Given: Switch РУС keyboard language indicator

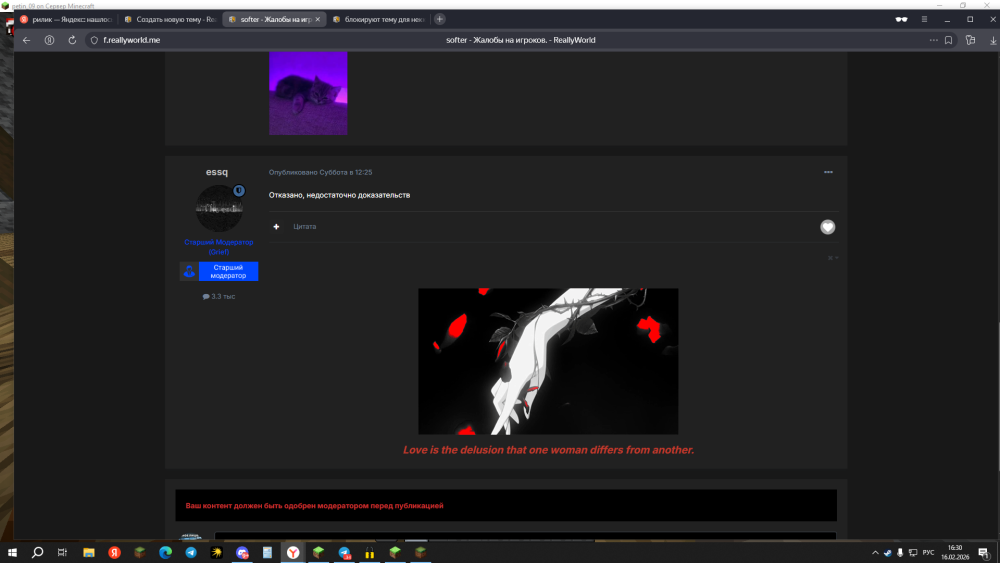Looking at the screenshot, I should pyautogui.click(x=928, y=552).
